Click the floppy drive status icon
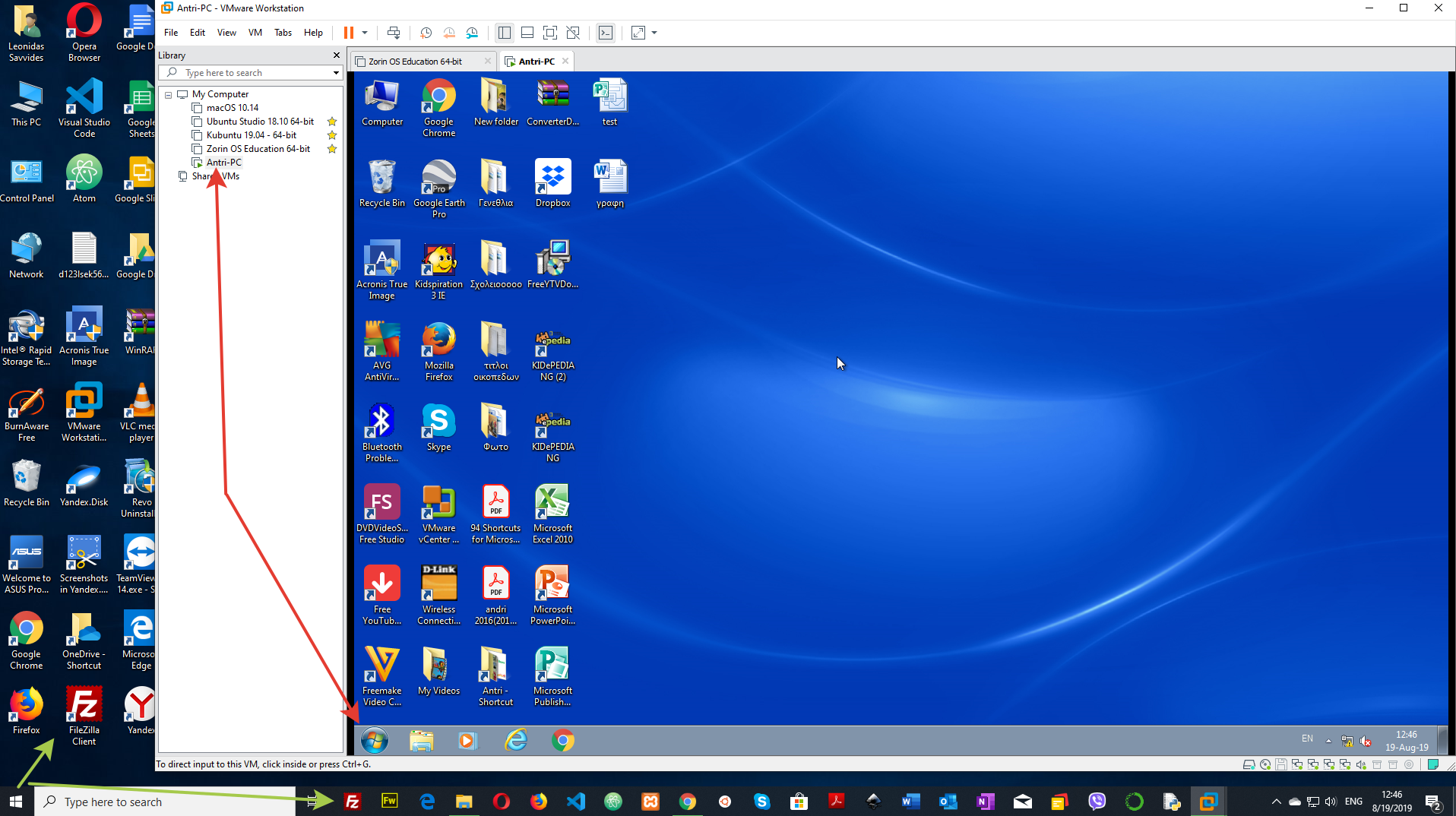Viewport: 1456px width, 816px height. pyautogui.click(x=1280, y=764)
